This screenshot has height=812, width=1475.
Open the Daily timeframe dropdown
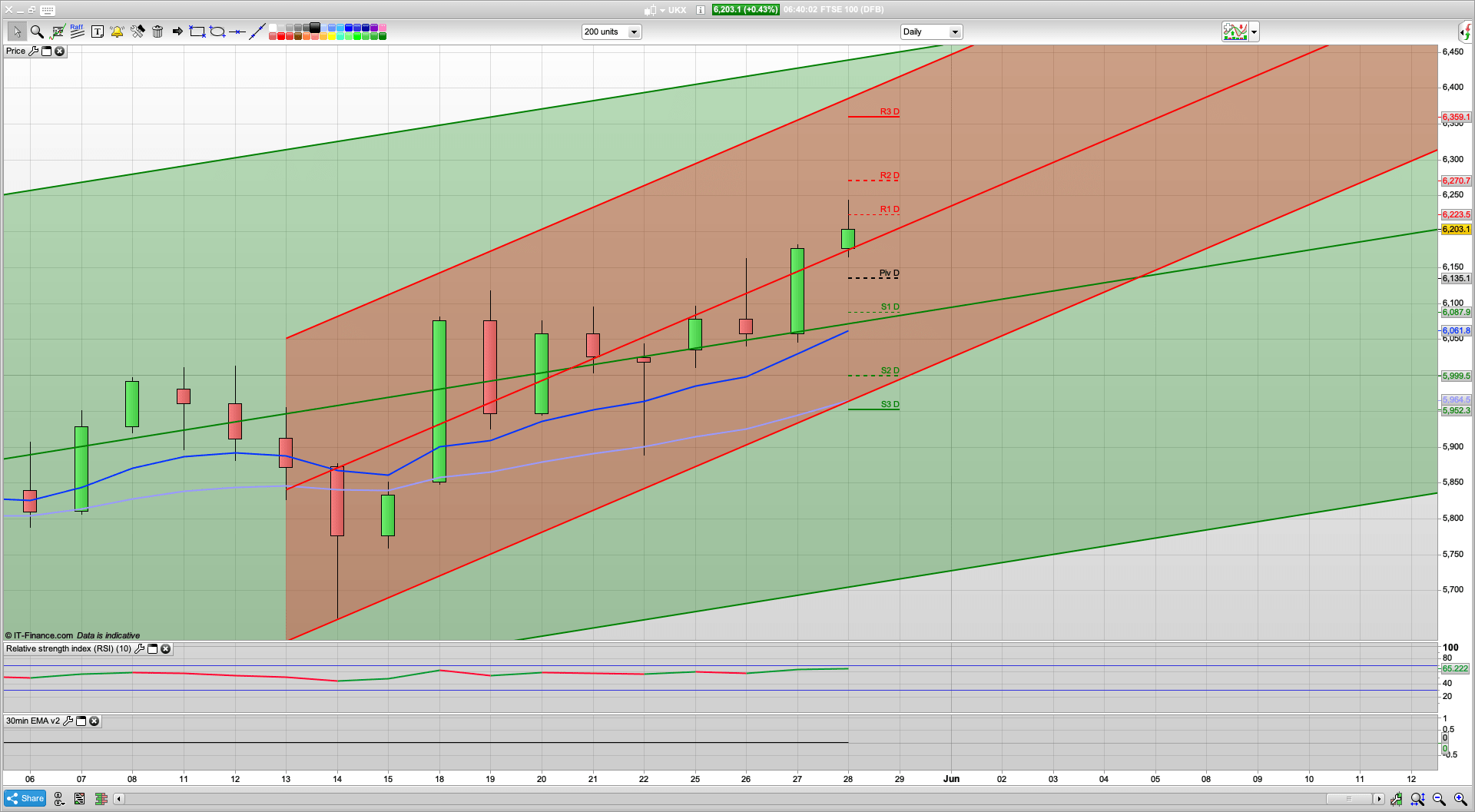click(955, 31)
